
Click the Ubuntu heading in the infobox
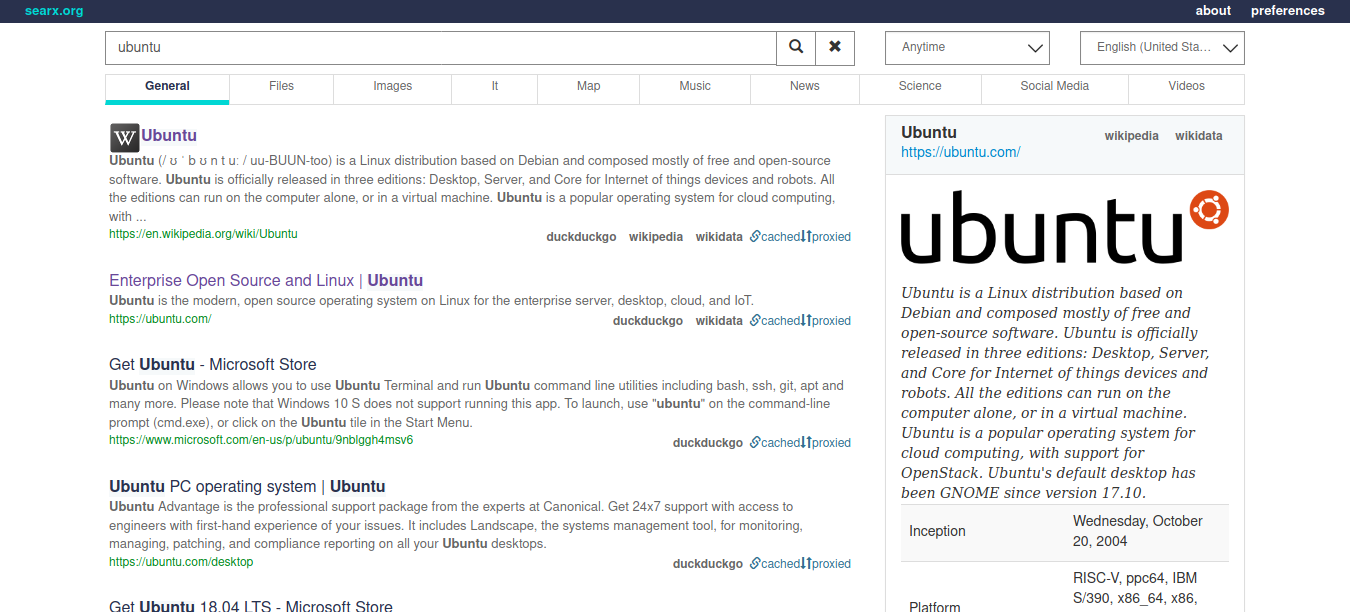(x=929, y=132)
